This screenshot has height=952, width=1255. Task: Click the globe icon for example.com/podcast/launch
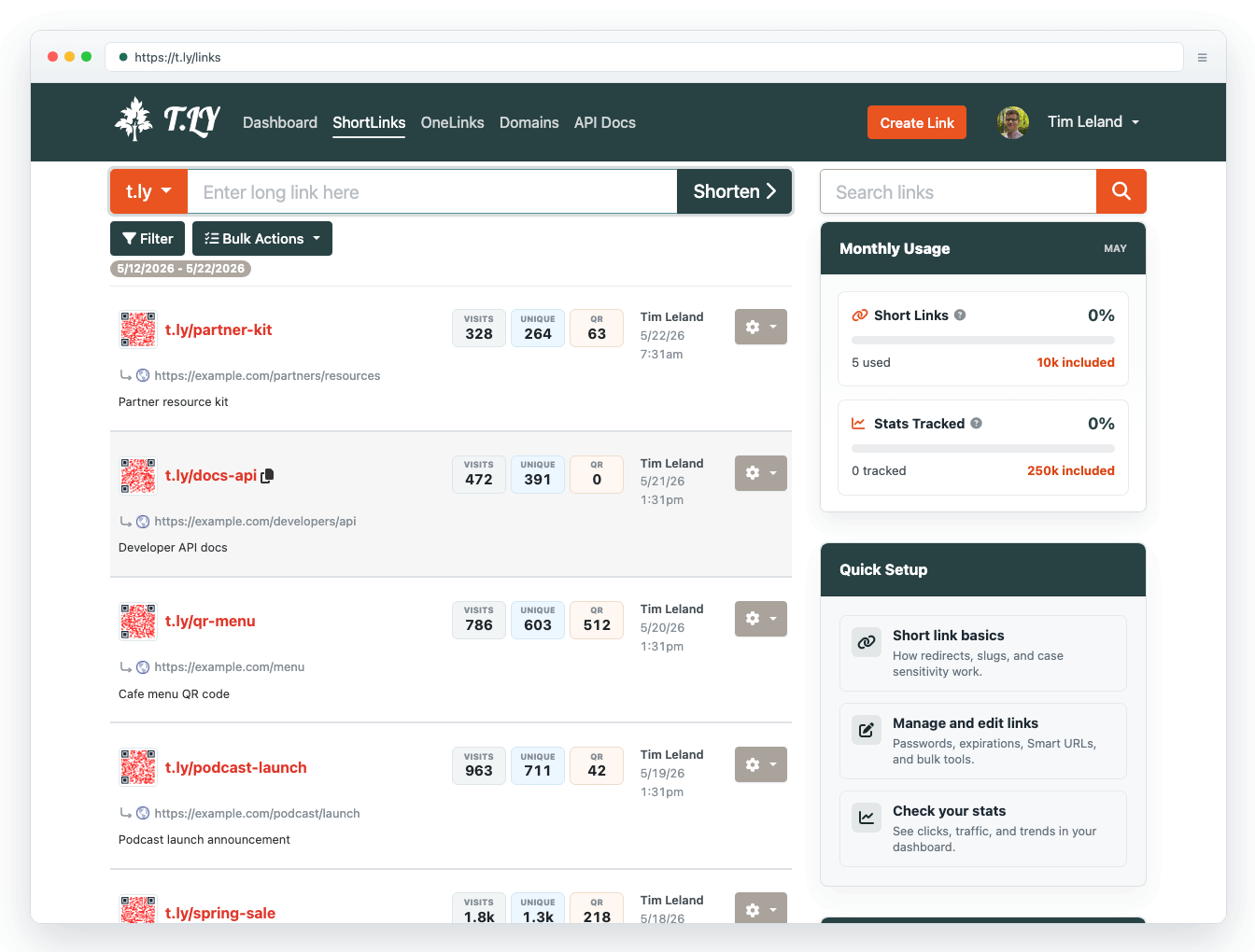[x=143, y=813]
